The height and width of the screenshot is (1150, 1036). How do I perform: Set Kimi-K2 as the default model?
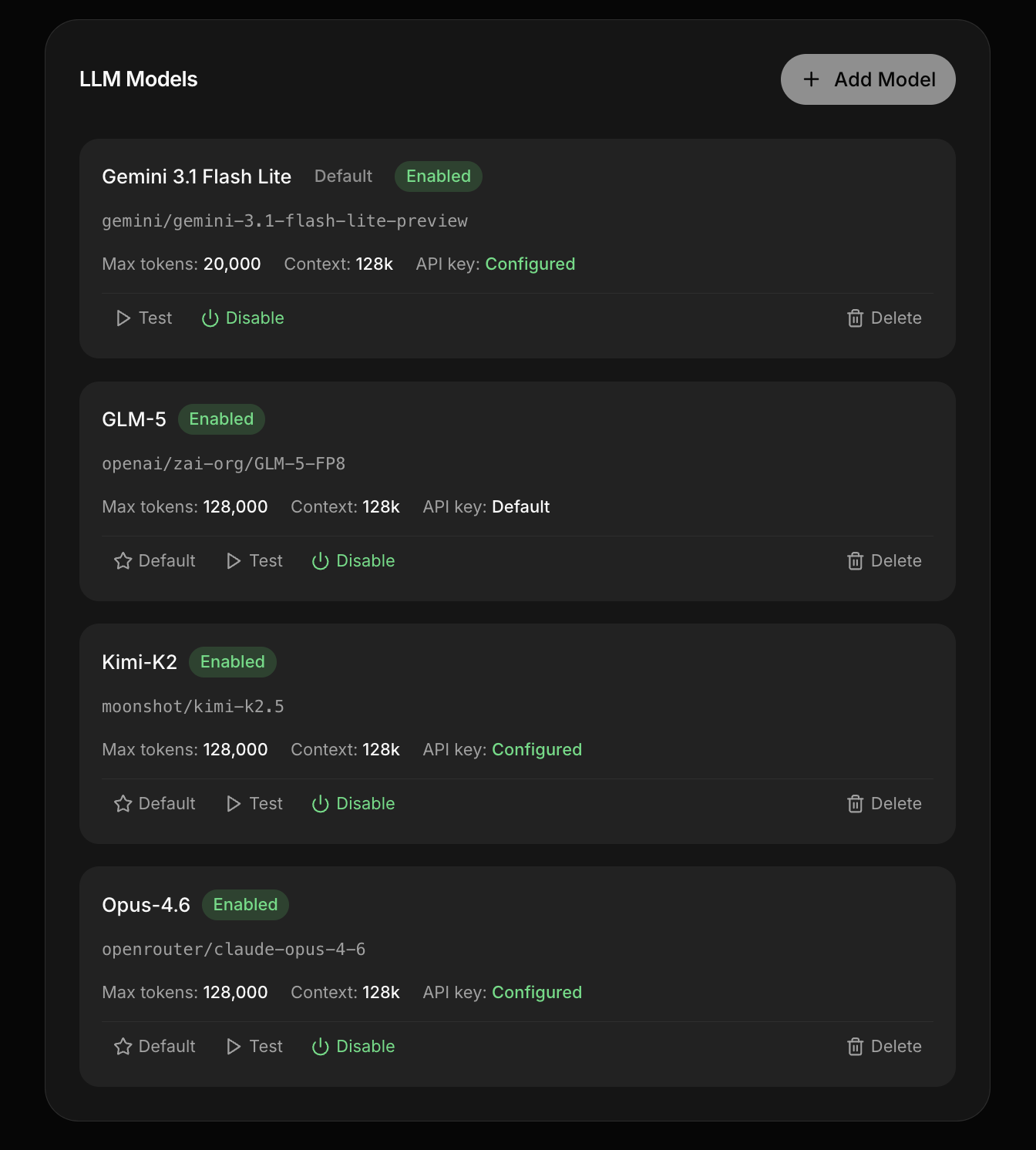(155, 804)
